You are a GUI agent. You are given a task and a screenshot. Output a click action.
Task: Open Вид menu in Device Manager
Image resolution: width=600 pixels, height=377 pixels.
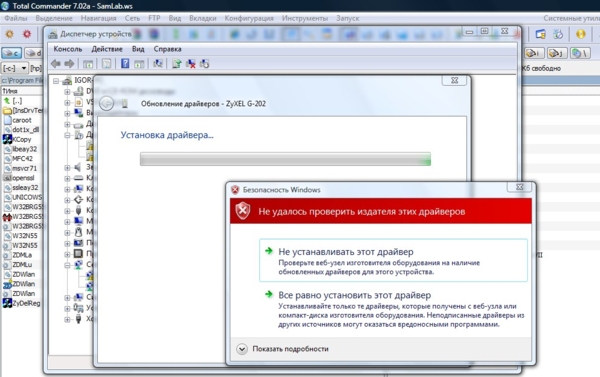[x=138, y=49]
